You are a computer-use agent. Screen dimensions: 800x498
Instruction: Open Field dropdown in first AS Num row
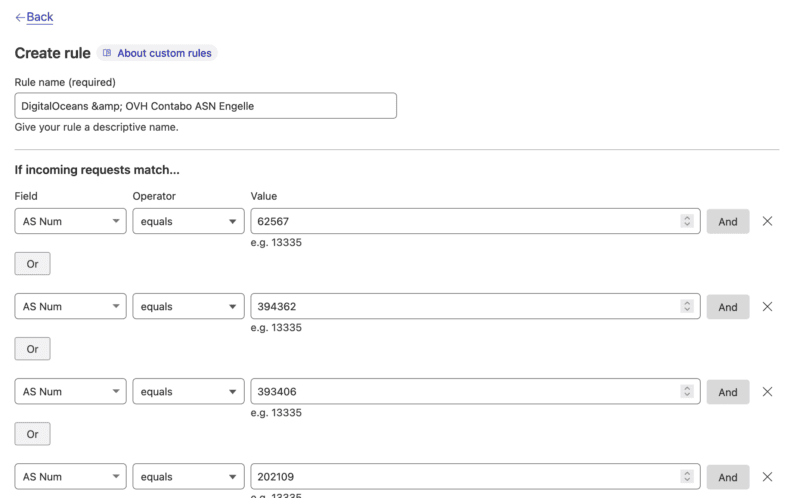70,221
